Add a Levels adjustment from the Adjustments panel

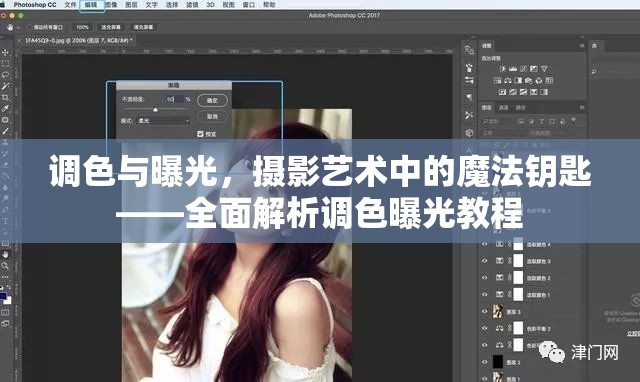point(513,69)
